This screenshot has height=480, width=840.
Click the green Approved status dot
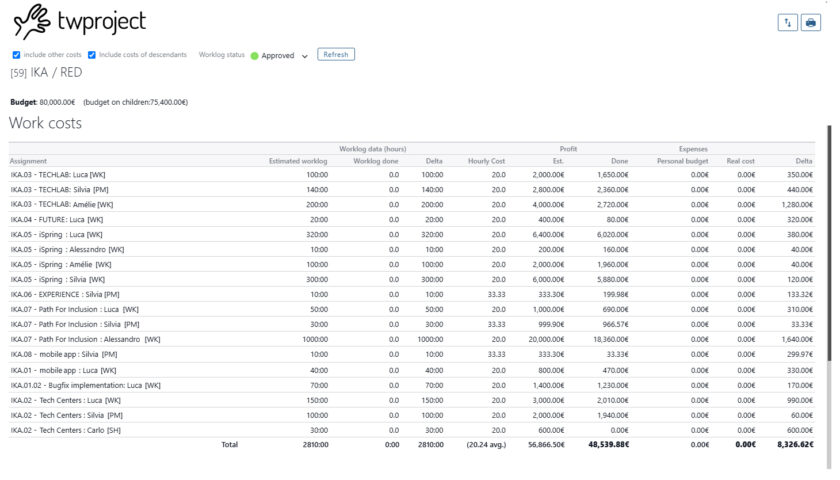point(254,56)
